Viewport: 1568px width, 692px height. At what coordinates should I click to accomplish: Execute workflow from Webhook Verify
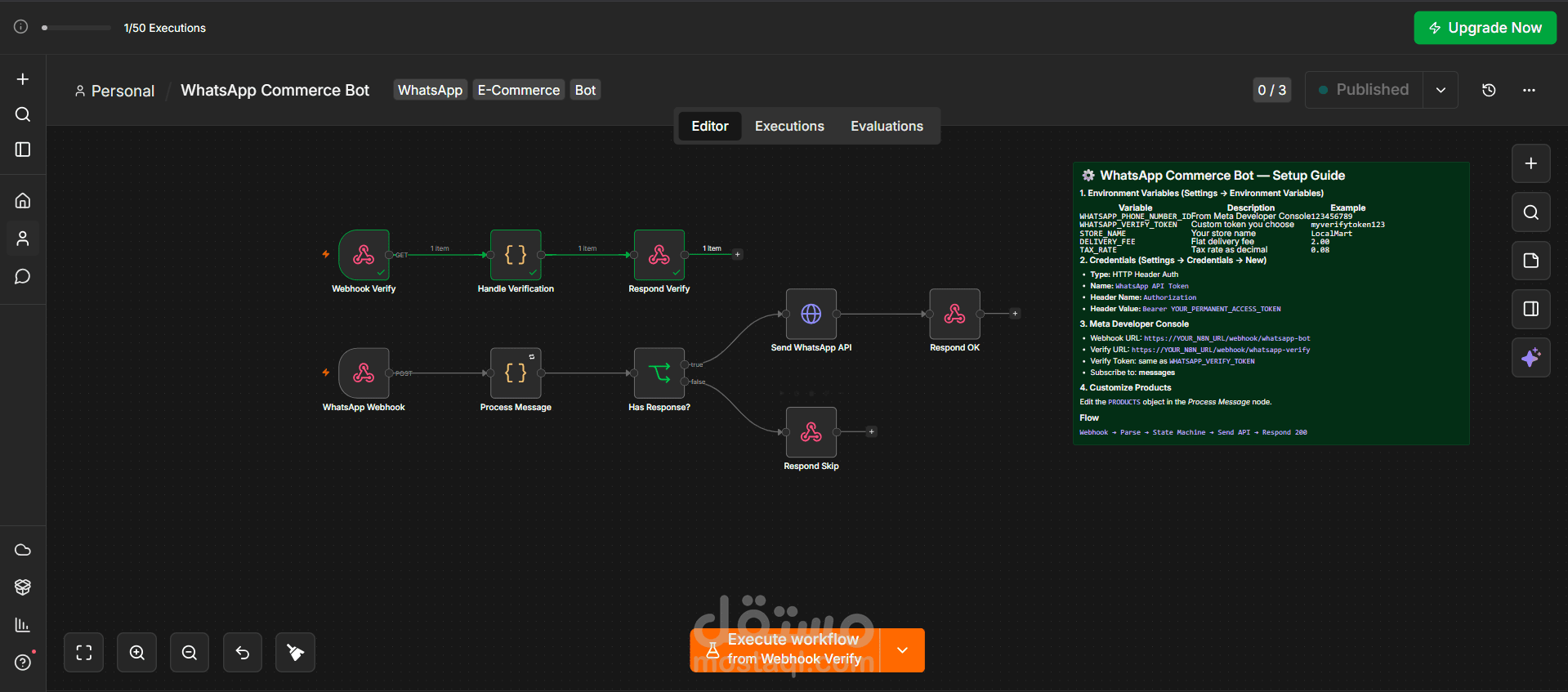point(785,650)
